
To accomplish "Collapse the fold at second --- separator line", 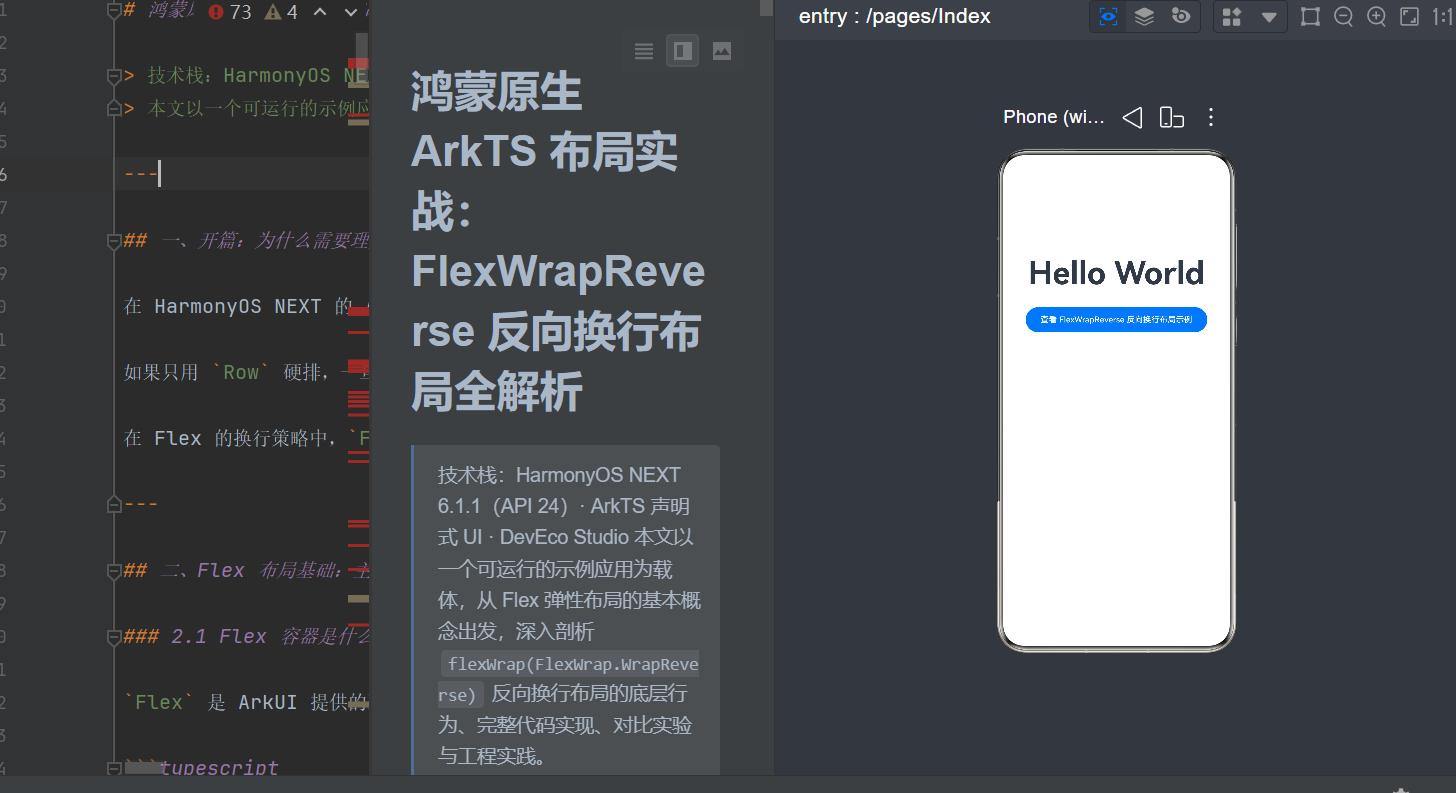I will tap(114, 503).
